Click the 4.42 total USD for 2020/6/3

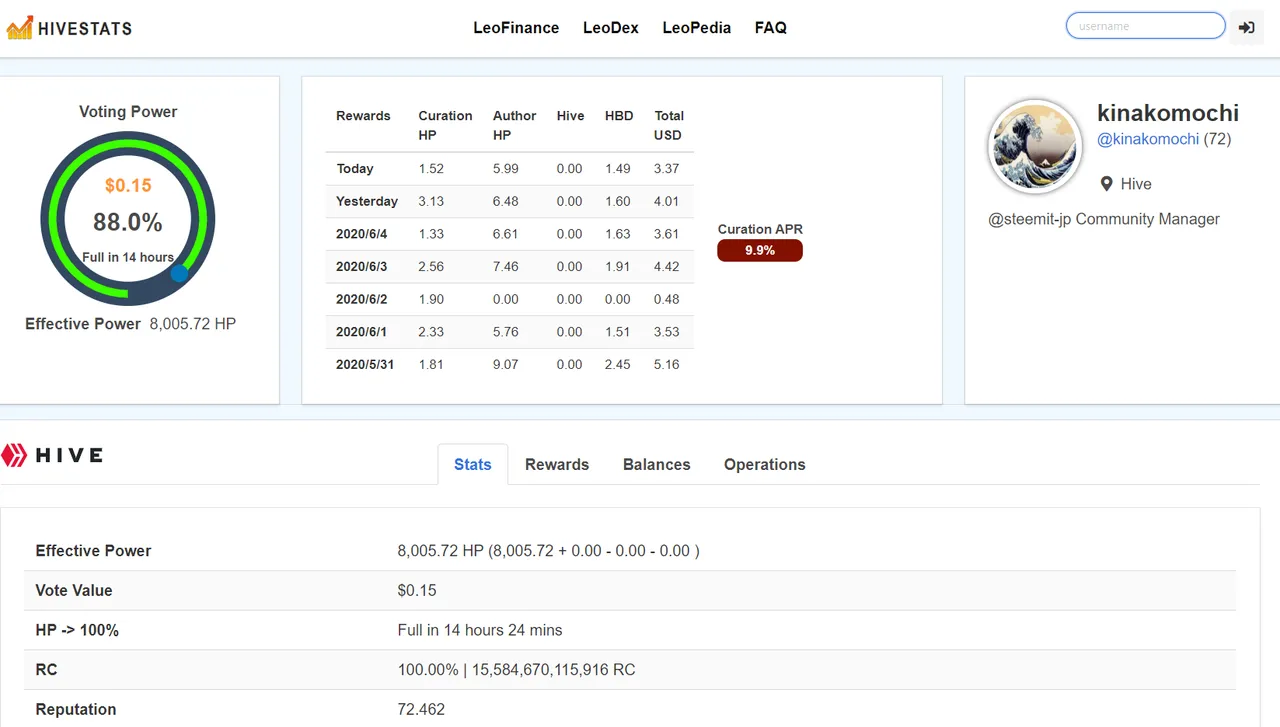(x=666, y=267)
